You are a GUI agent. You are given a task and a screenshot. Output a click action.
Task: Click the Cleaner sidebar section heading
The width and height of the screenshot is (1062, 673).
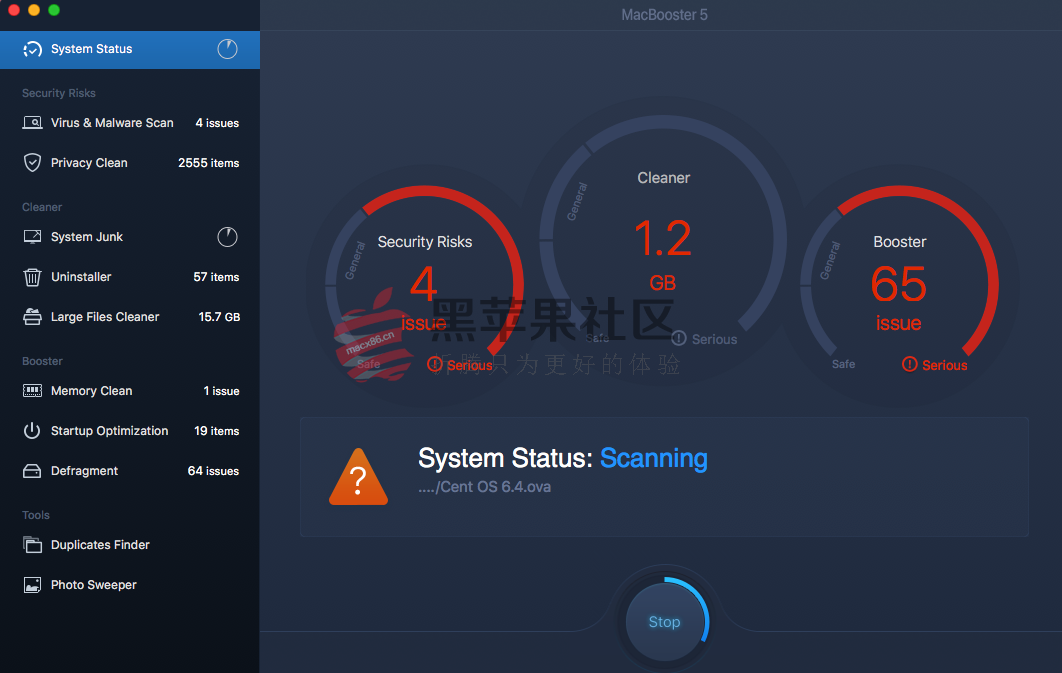(x=42, y=207)
